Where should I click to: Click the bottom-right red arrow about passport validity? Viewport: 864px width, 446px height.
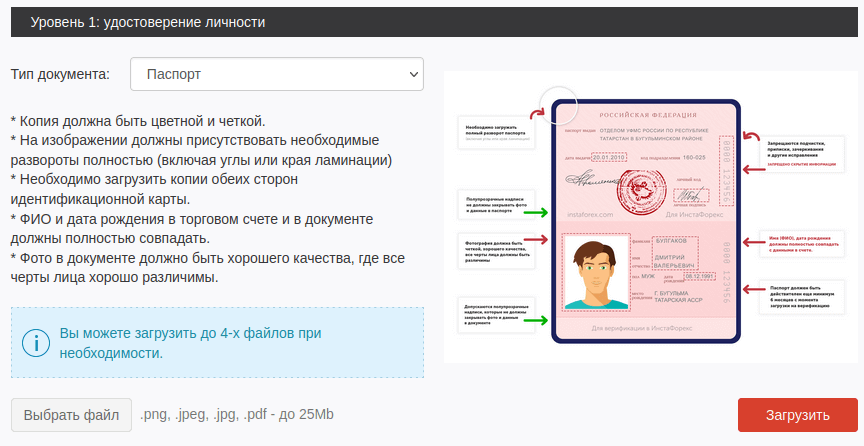(751, 290)
